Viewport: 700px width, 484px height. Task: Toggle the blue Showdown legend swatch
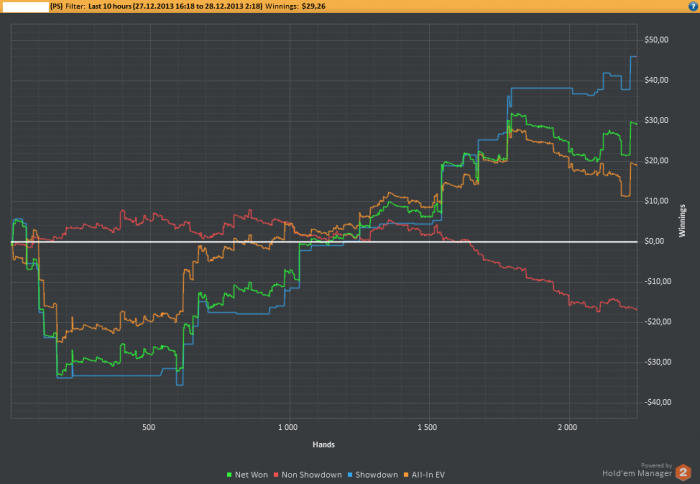tap(350, 475)
